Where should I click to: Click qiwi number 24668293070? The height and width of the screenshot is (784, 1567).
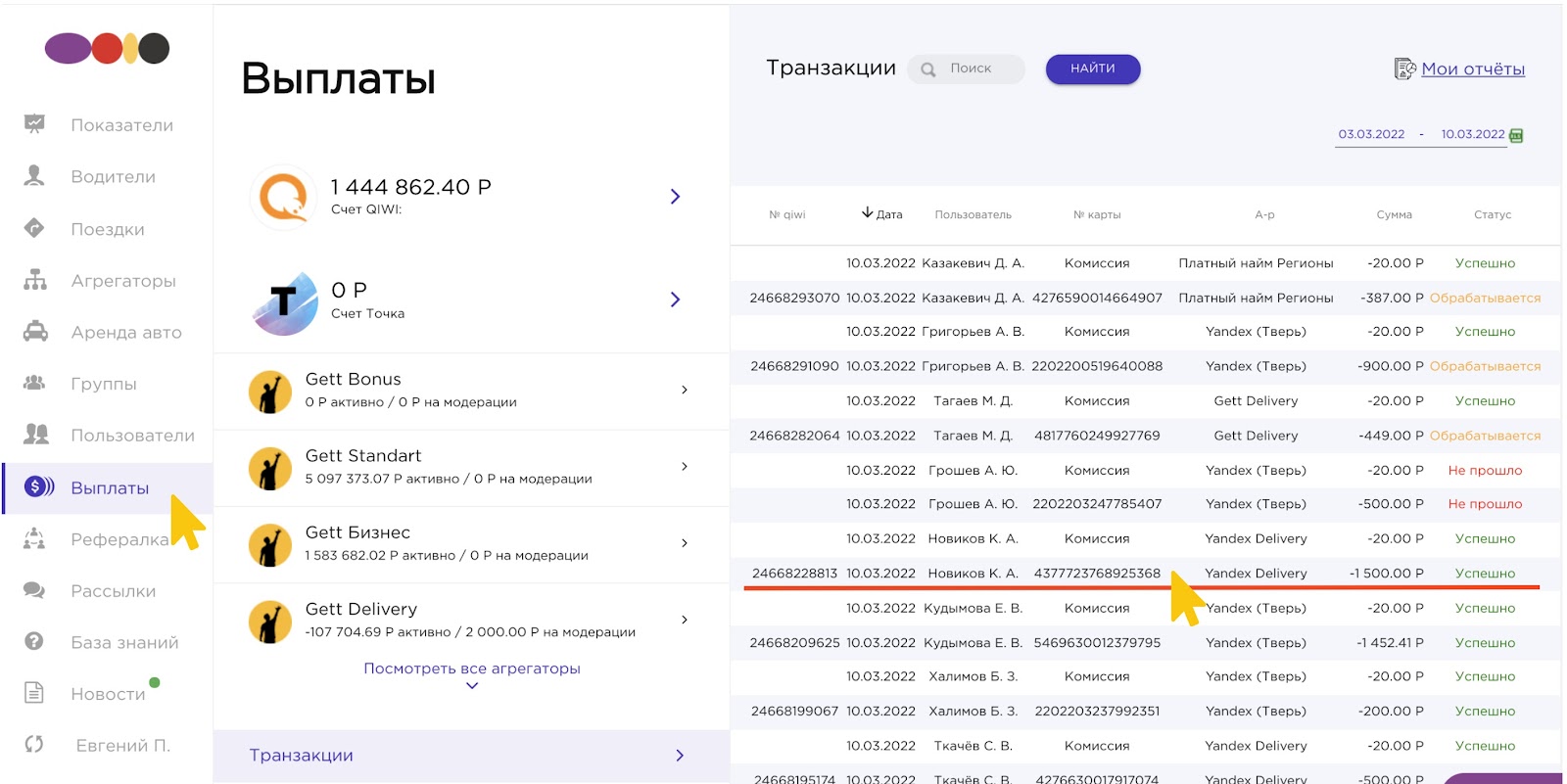click(794, 298)
